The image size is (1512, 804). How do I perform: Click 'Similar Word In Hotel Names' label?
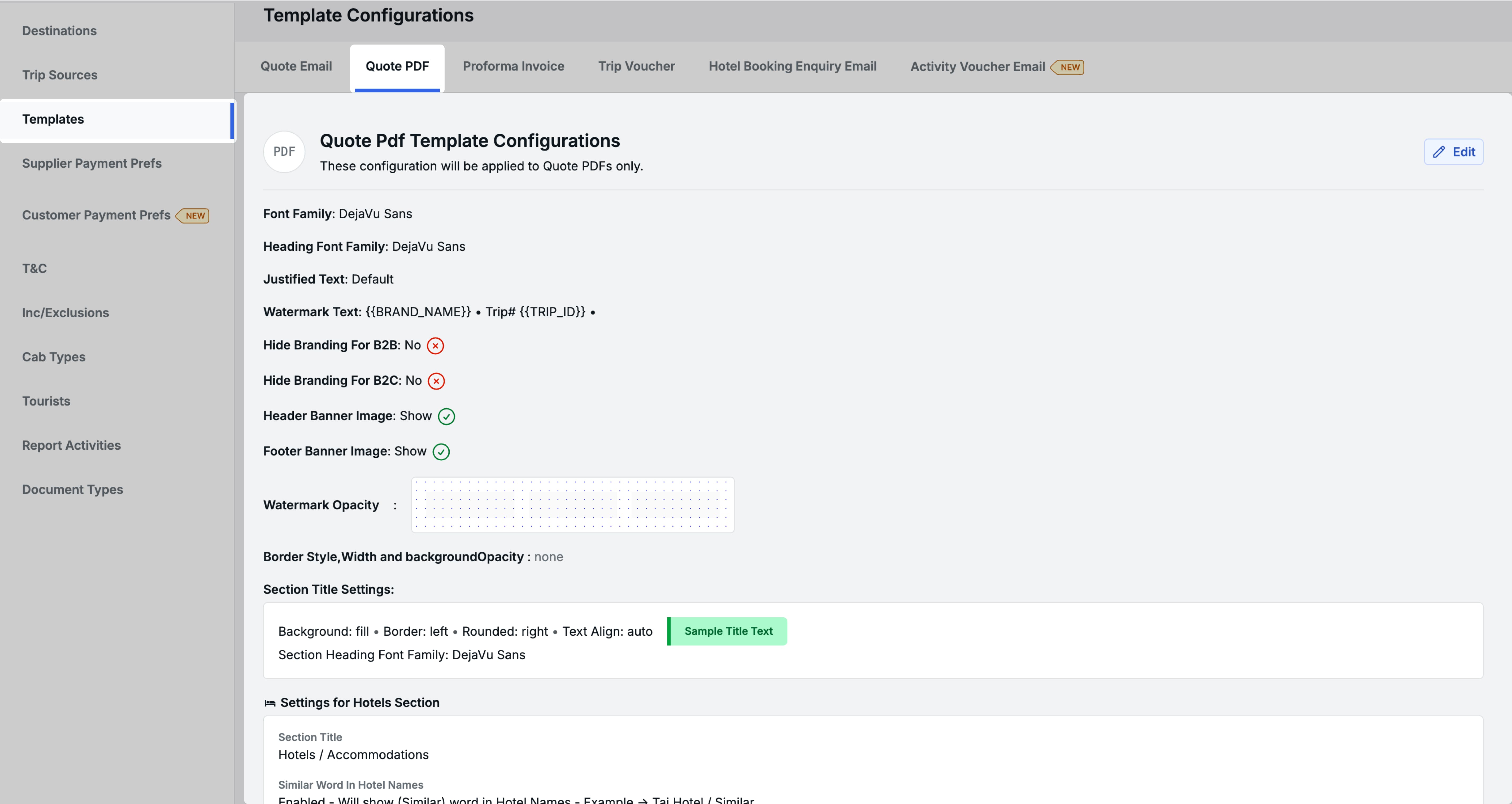pos(351,785)
